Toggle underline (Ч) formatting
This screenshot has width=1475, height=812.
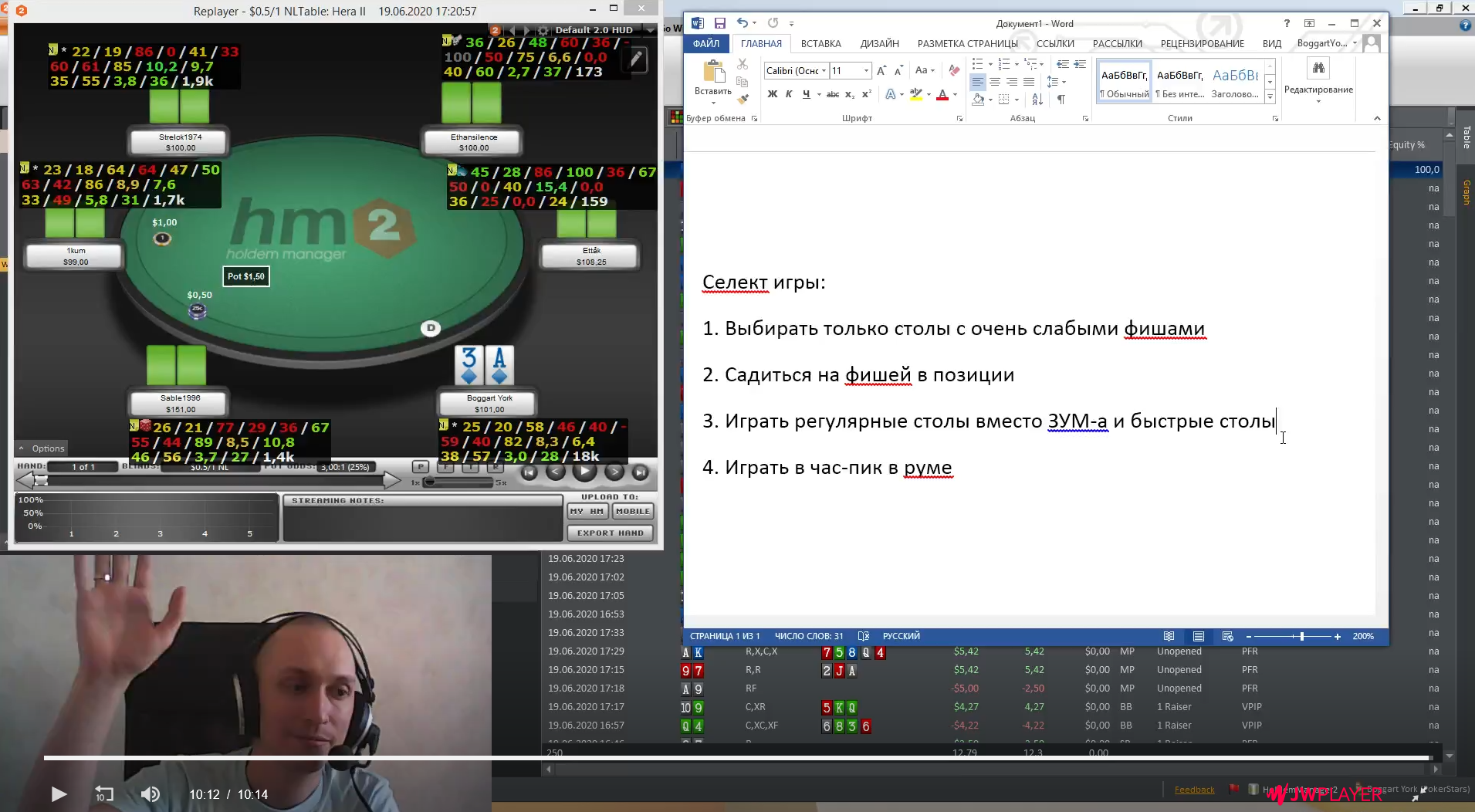pos(806,94)
